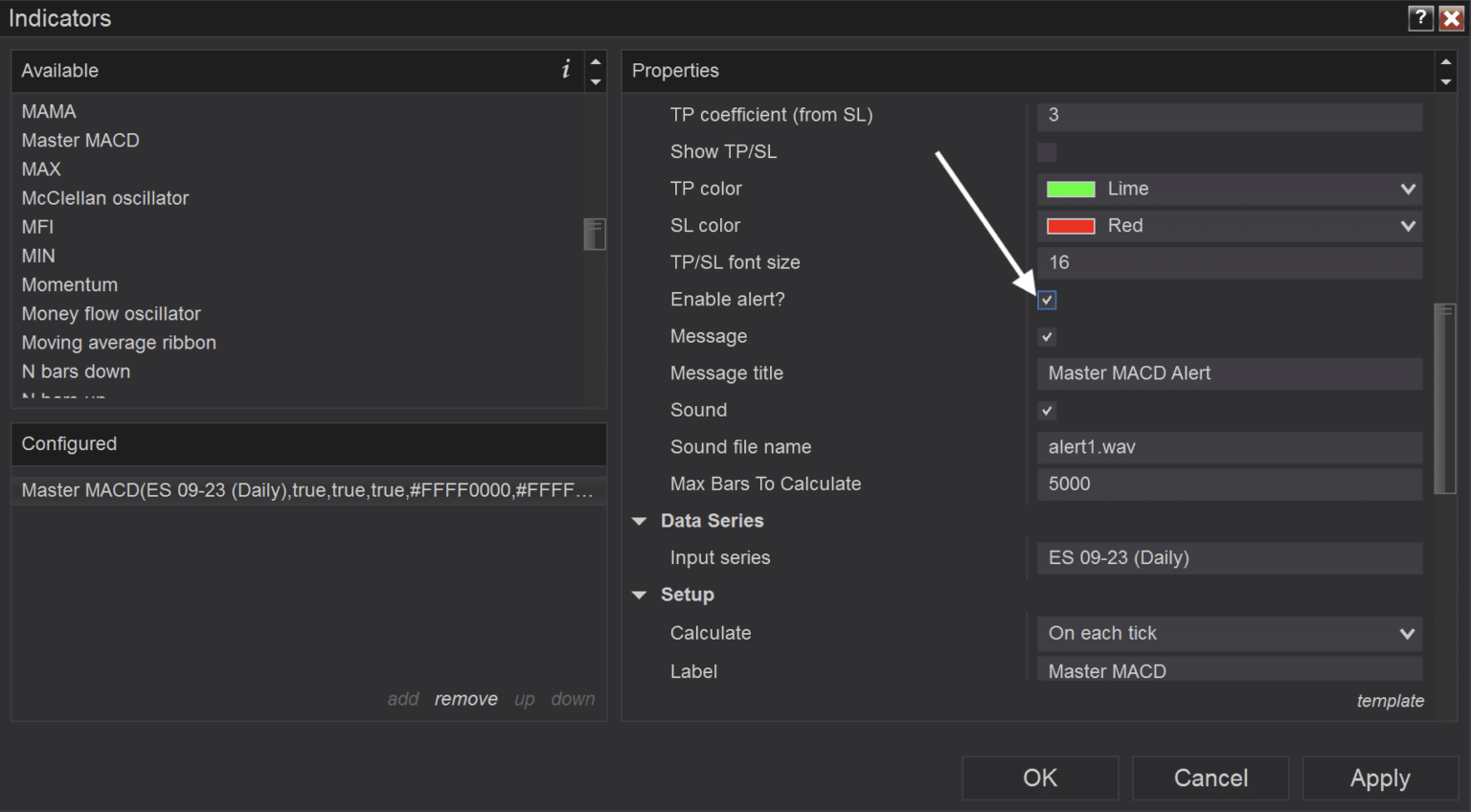Screen dimensions: 1471x812
Task: Toggle the Enable alert checkbox
Action: click(1047, 300)
